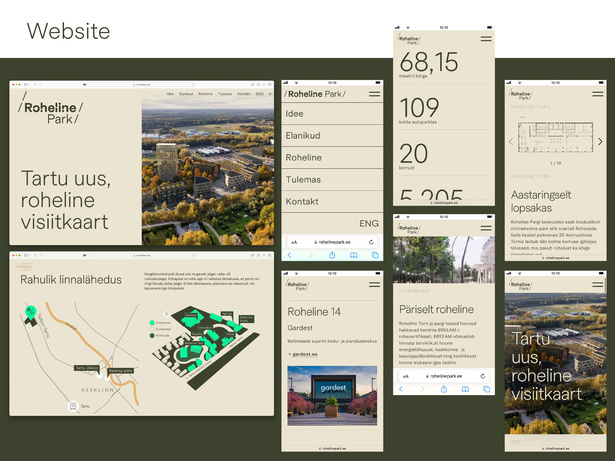Image resolution: width=615 pixels, height=461 pixels.
Task: Tap Safari tabs icon under Päriselt roheline
Action: 487,389
